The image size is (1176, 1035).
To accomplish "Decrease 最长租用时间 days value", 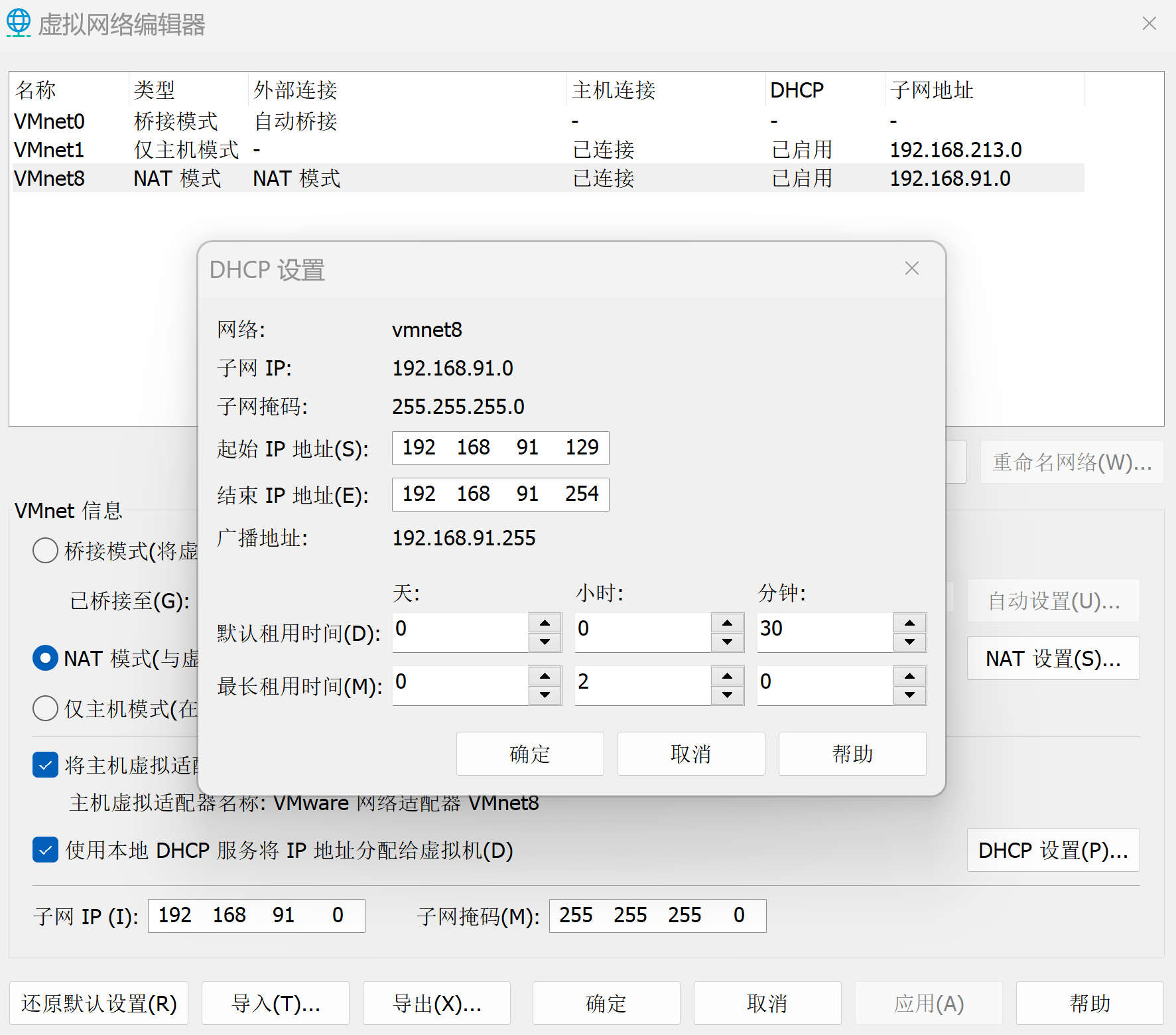I will 545,695.
